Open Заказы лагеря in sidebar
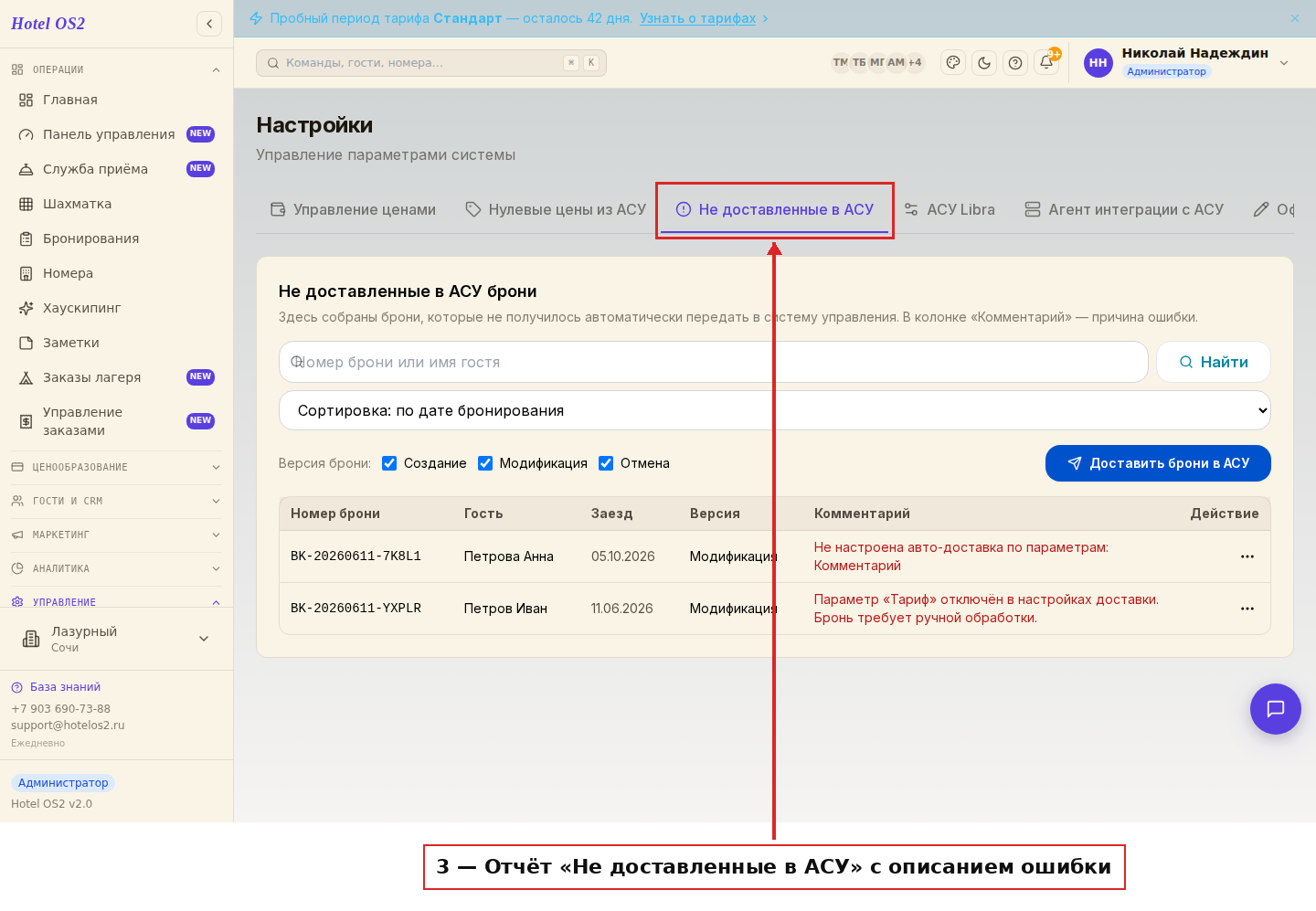Image resolution: width=1316 pixels, height=911 pixels. point(117,377)
